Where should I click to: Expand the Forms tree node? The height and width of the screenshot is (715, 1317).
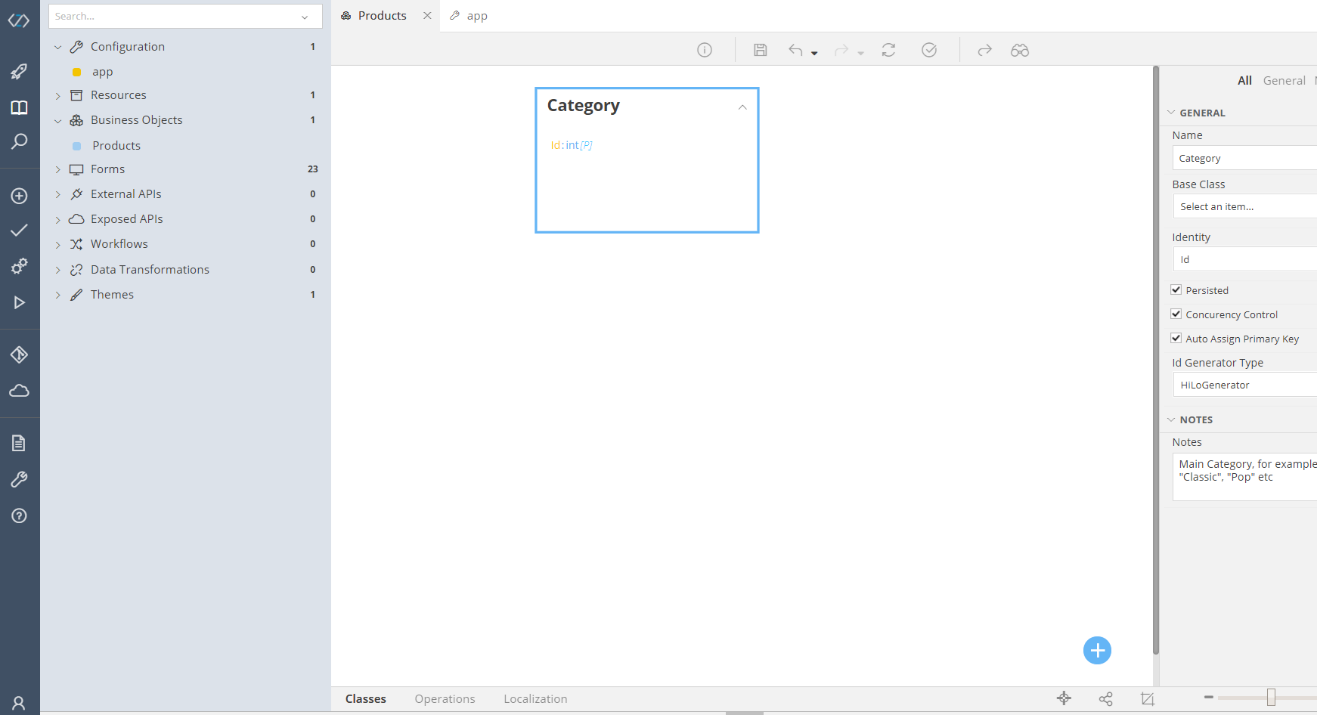click(58, 170)
